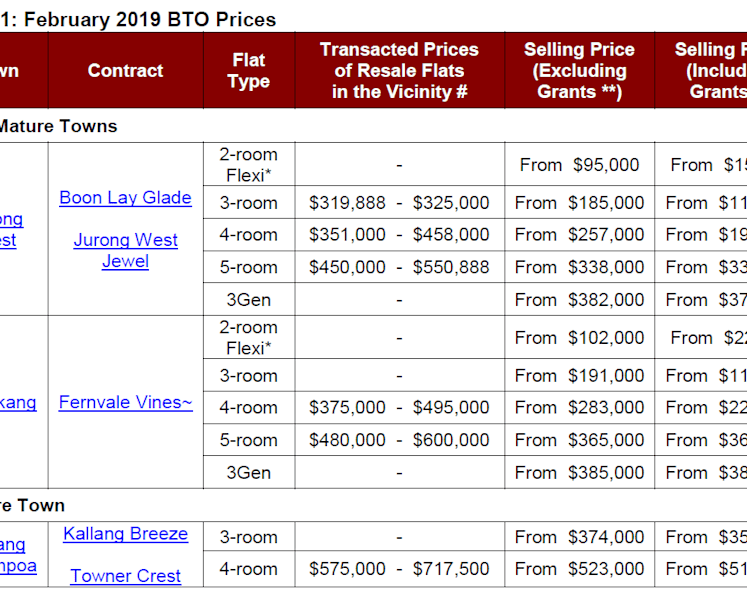The width and height of the screenshot is (747, 598).
Task: Click the Flat Type column header
Action: pyautogui.click(x=249, y=71)
